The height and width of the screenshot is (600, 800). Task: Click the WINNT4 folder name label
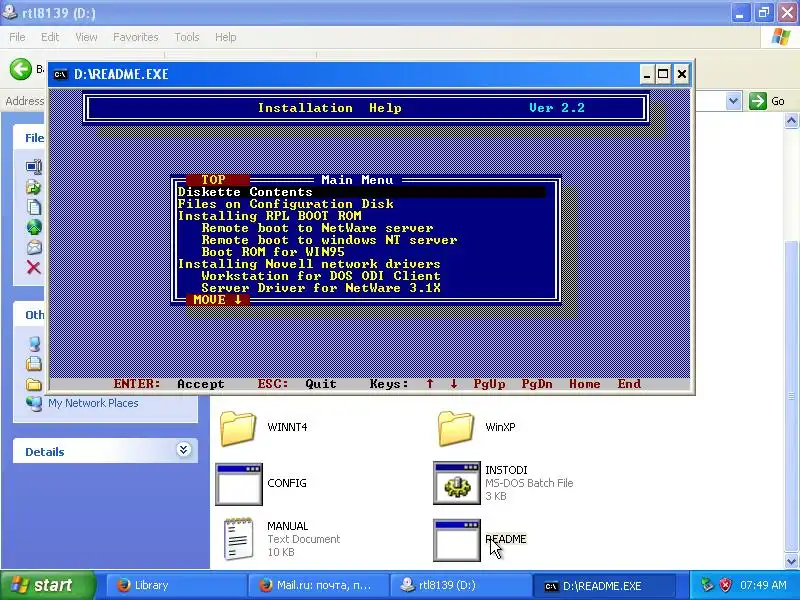287,427
